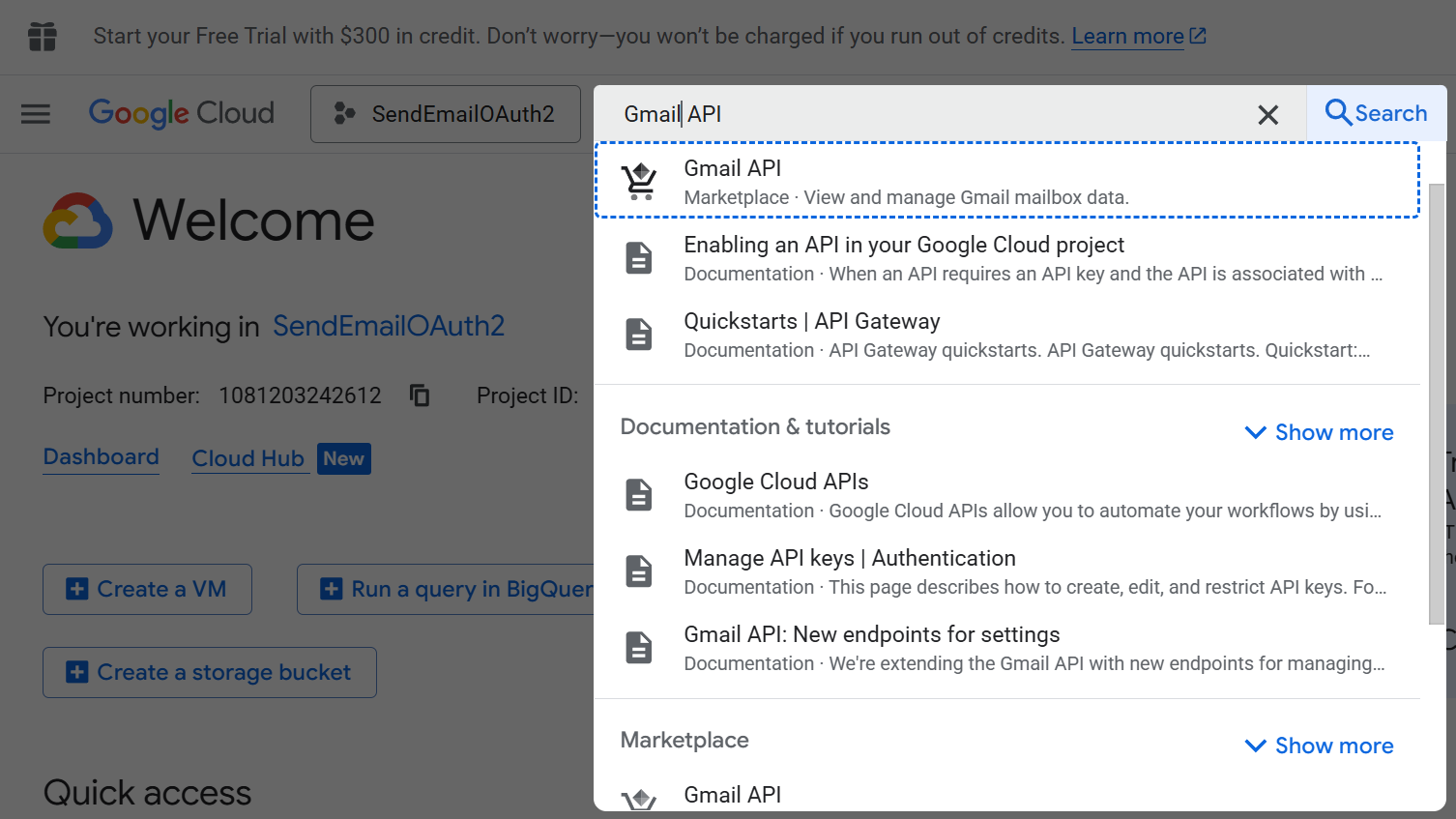Clear the search box with X icon

tap(1267, 115)
